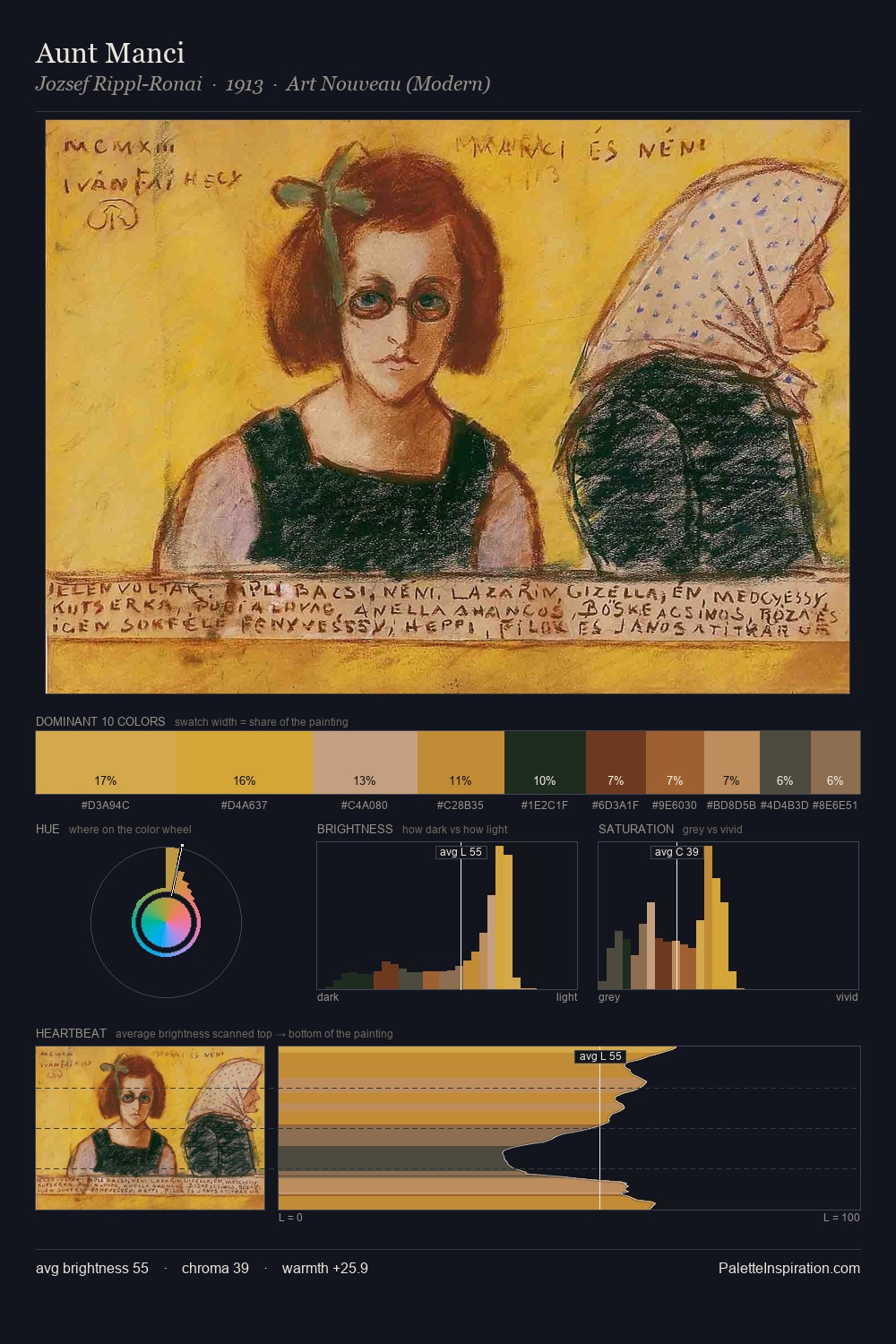Select the 7% rust orange swatch
The image size is (896, 1344).
[675, 762]
